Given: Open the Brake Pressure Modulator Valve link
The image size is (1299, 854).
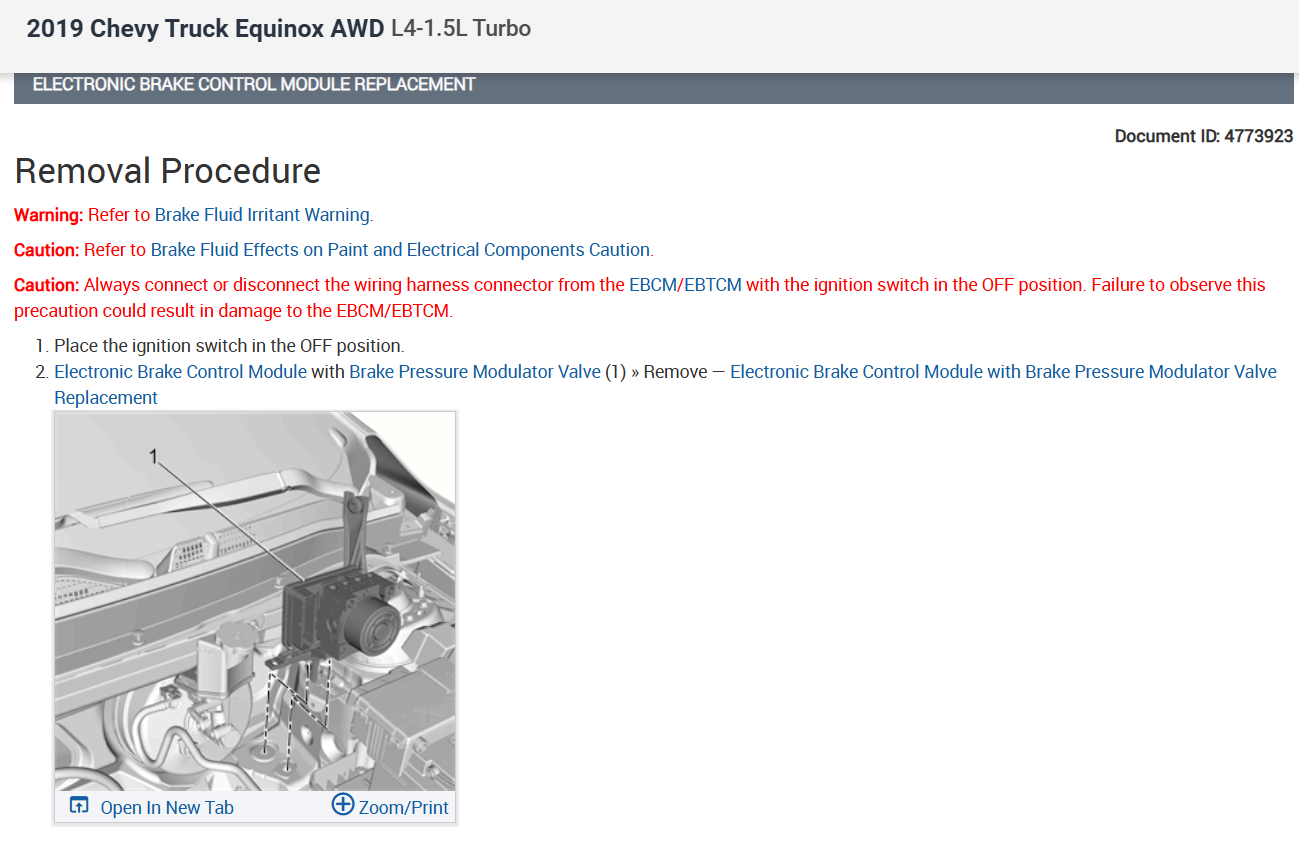Looking at the screenshot, I should pyautogui.click(x=475, y=371).
